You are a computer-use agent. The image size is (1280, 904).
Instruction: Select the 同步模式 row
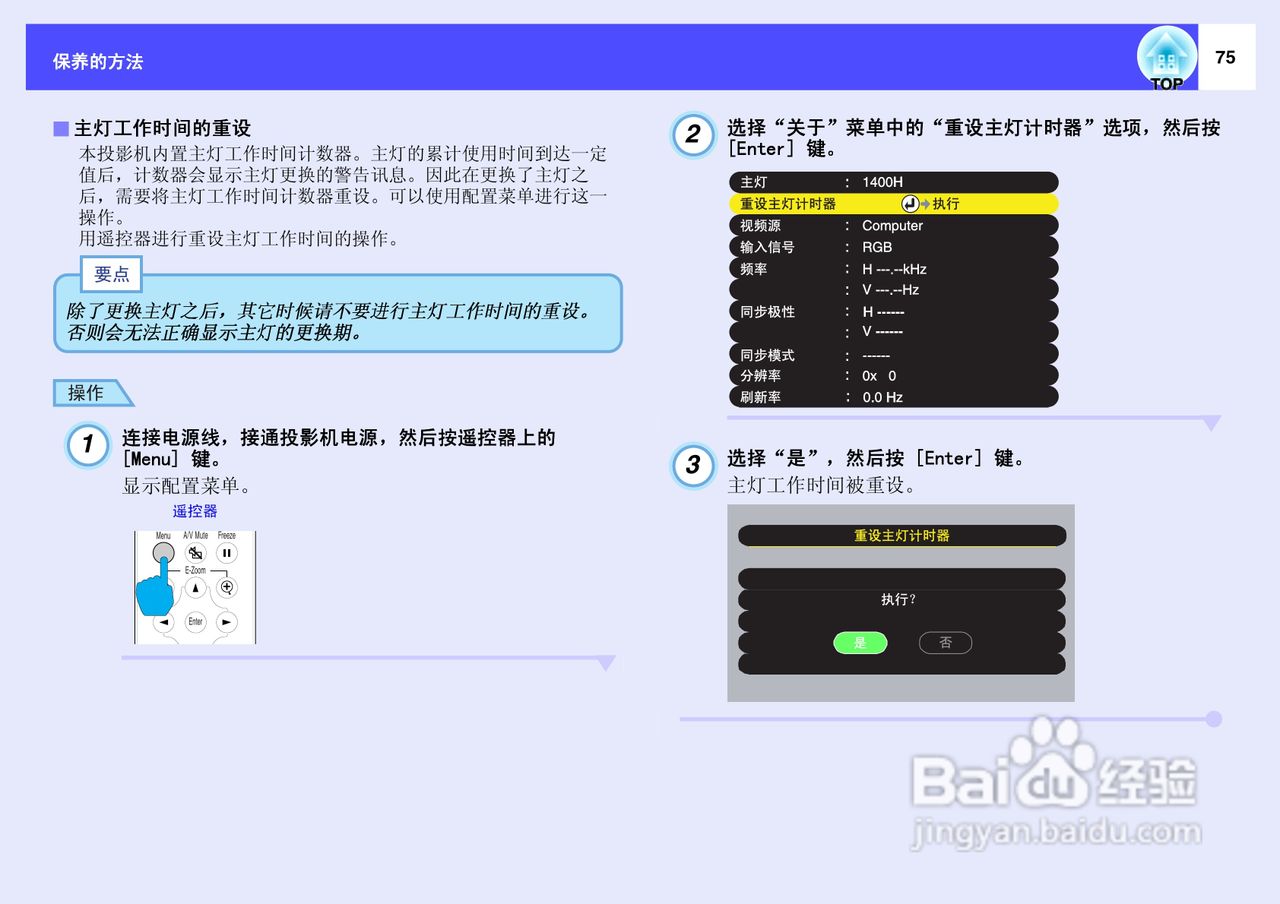(x=893, y=355)
